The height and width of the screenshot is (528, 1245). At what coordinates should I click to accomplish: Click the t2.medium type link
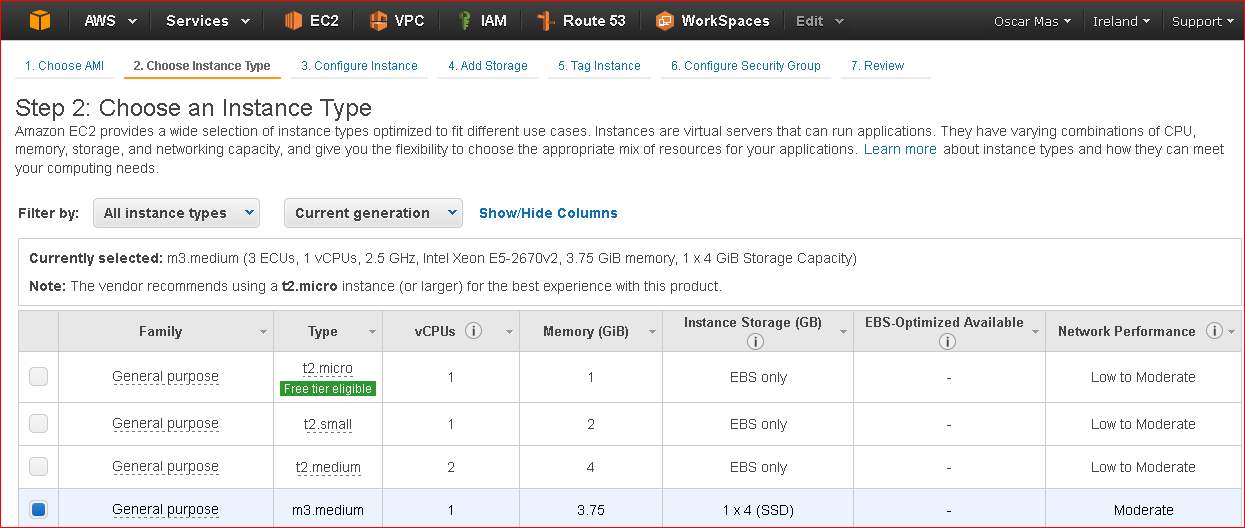coord(328,467)
